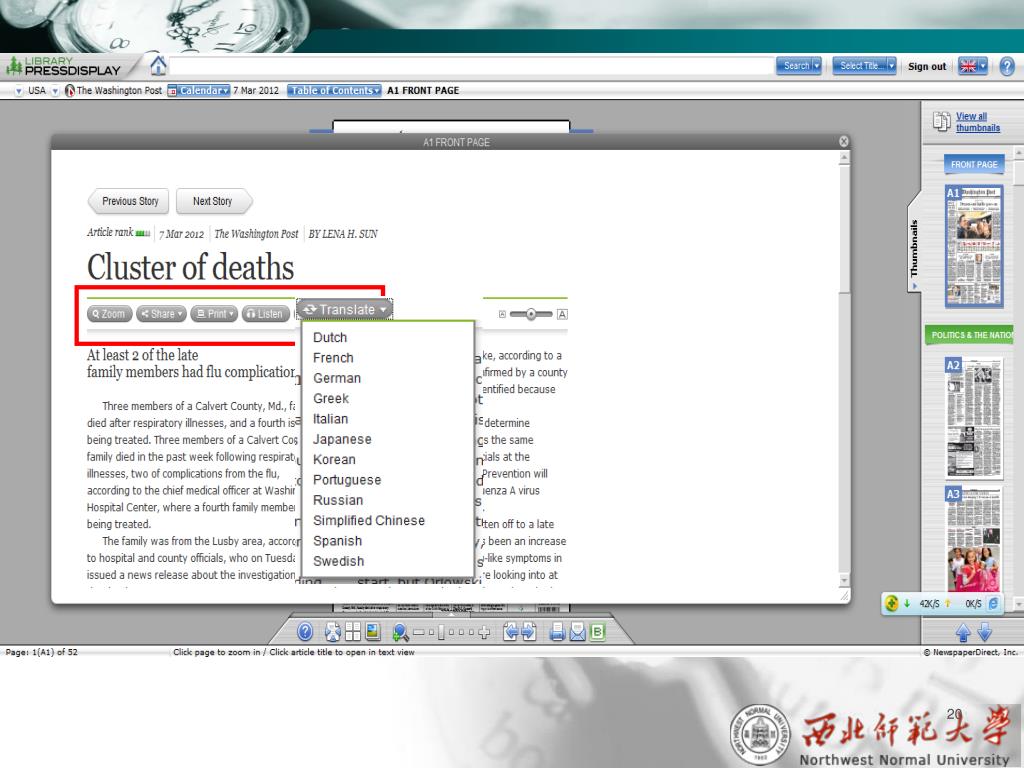This screenshot has height=768, width=1024.
Task: Open The Washington Post title link
Action: [119, 91]
